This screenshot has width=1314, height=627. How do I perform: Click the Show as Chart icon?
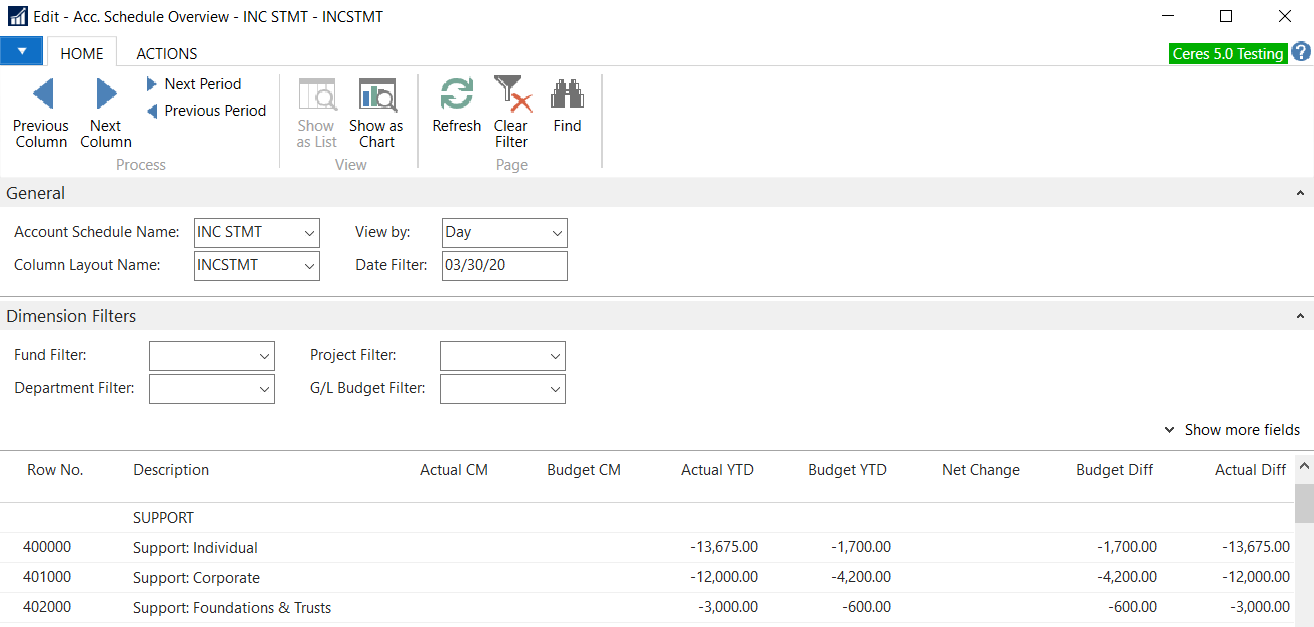[376, 95]
